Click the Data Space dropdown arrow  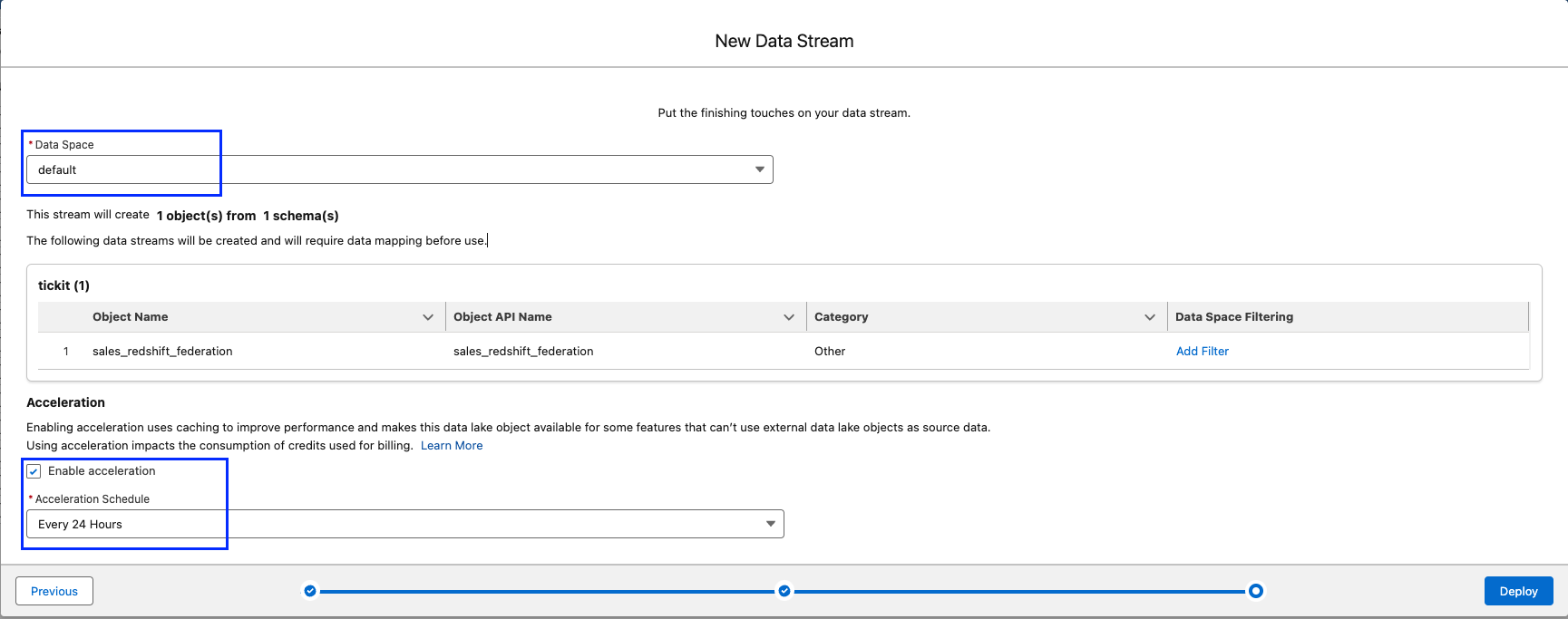760,169
